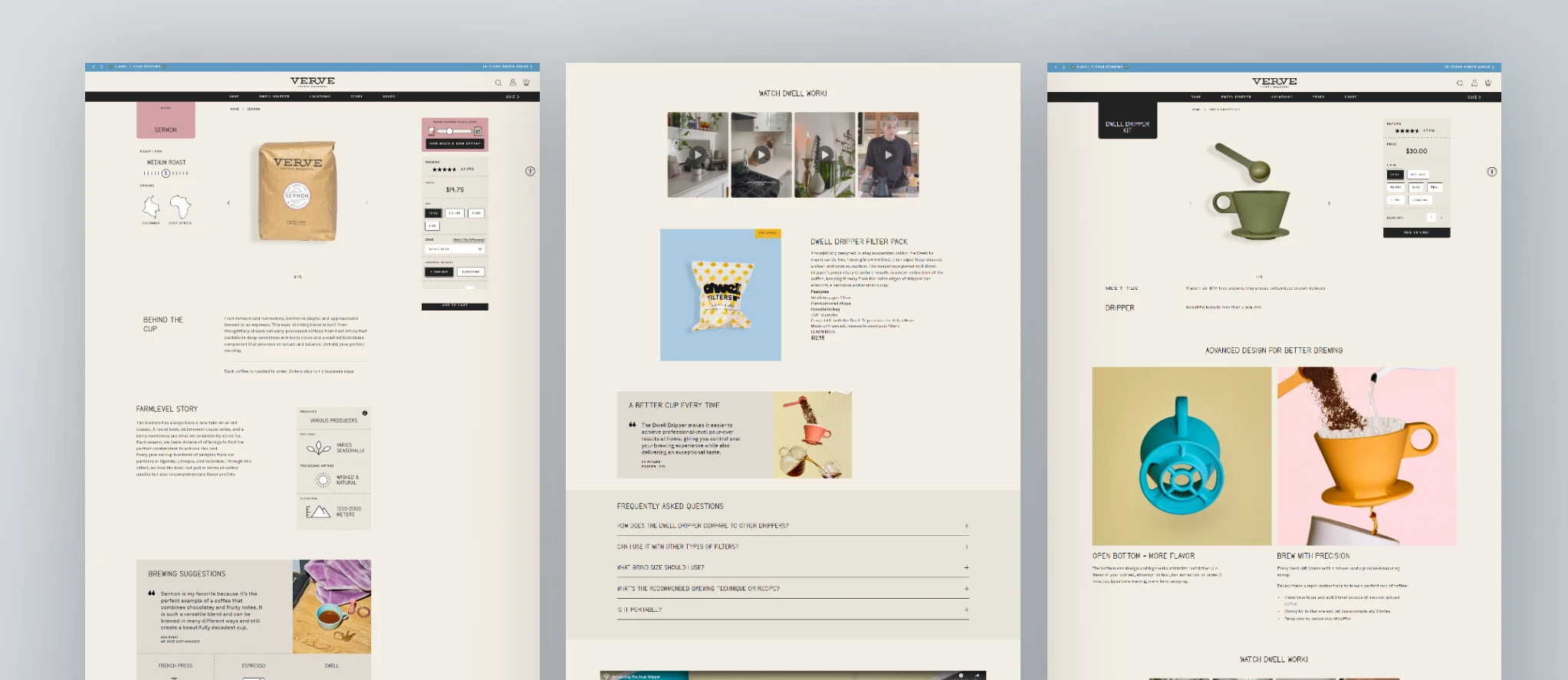This screenshot has width=1568, height=680.
Task: Click the 1200-2000 meters elevation icon
Action: pyautogui.click(x=317, y=511)
